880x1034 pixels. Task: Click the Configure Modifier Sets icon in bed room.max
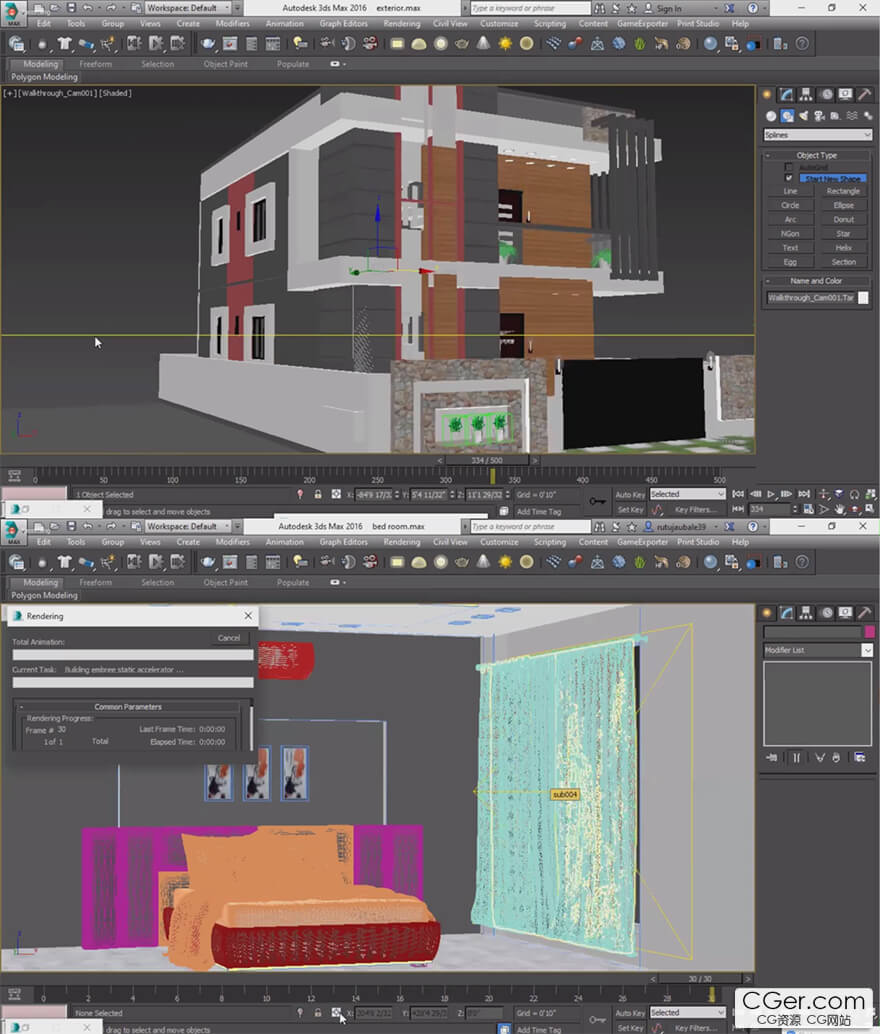click(x=860, y=758)
